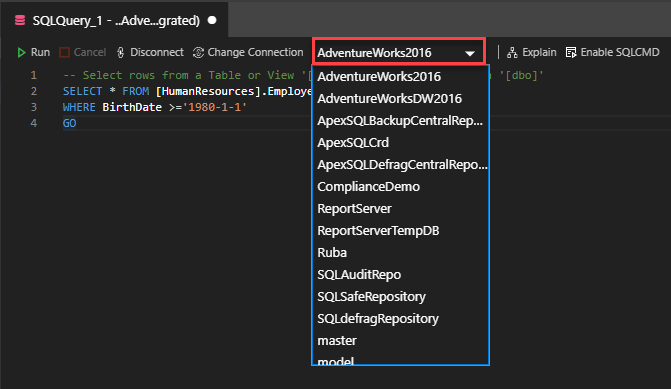The width and height of the screenshot is (671, 389).
Task: Click the database combo box showing AdventureWorks2016
Action: point(399,52)
